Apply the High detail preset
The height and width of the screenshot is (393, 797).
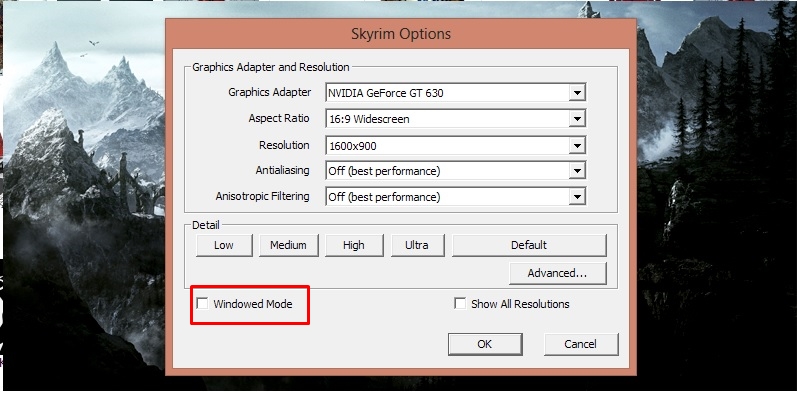(354, 245)
